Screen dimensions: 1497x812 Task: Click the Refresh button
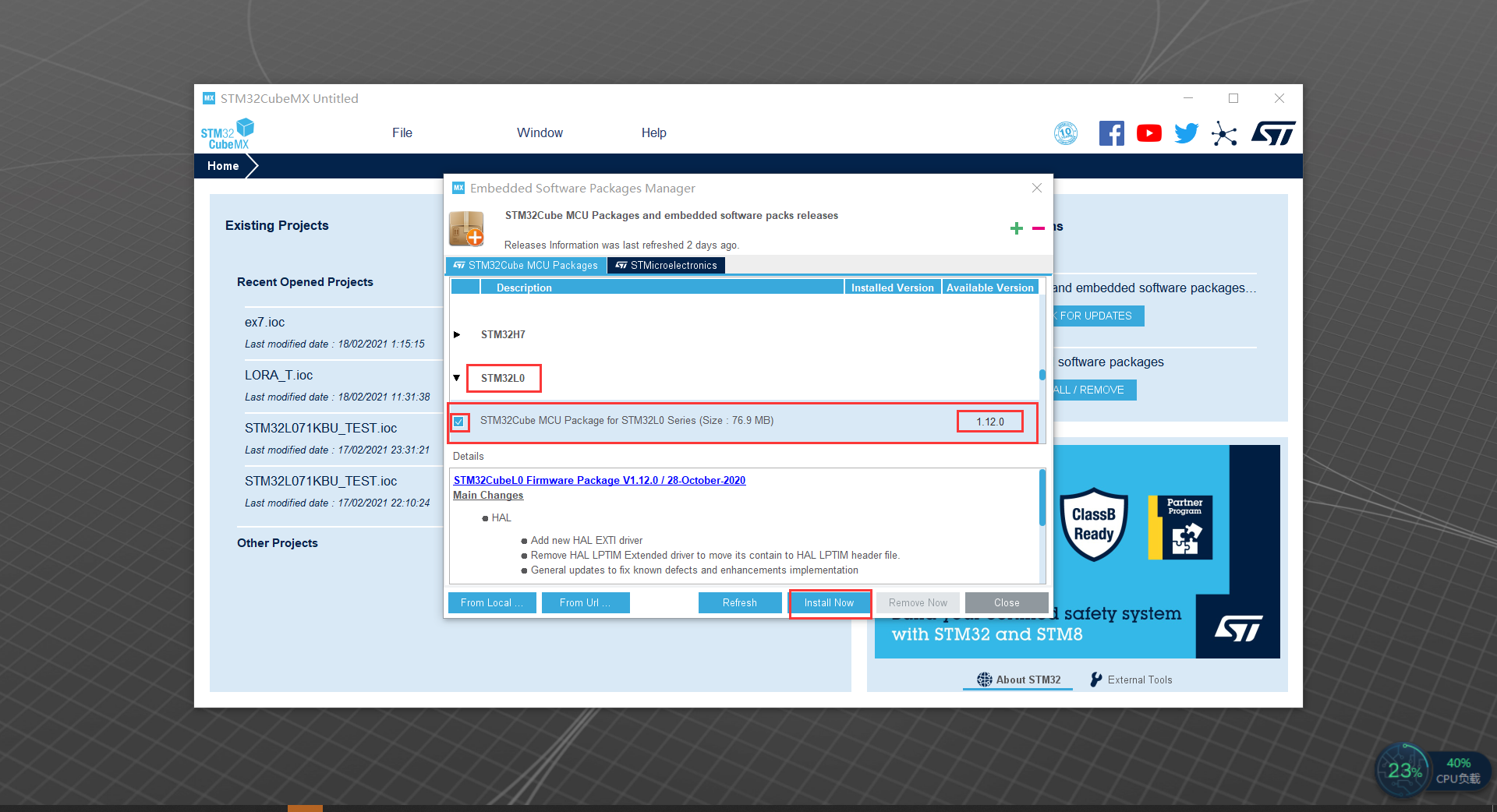(x=740, y=603)
